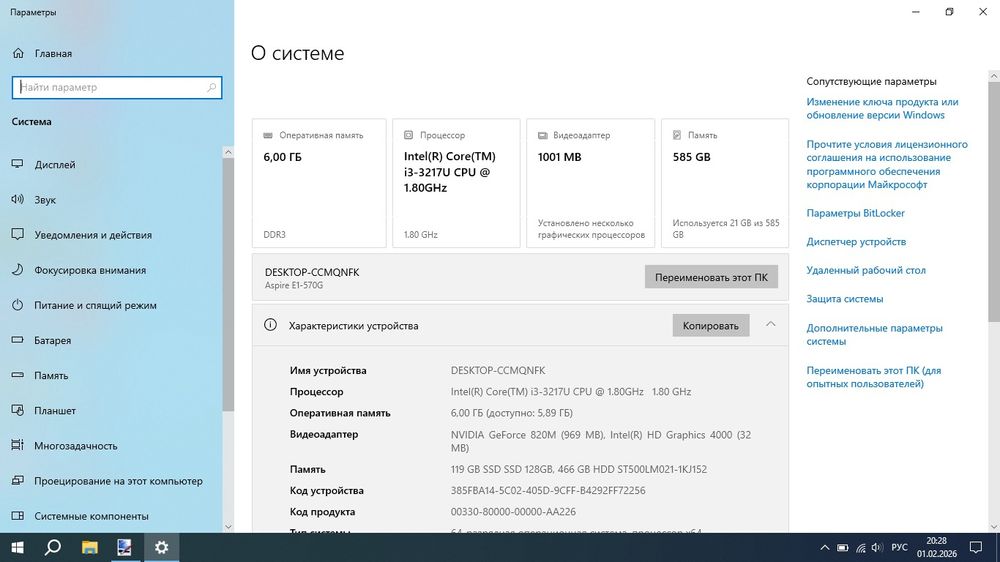
Task: Select the Многозадачность icon
Action: [x=17, y=445]
